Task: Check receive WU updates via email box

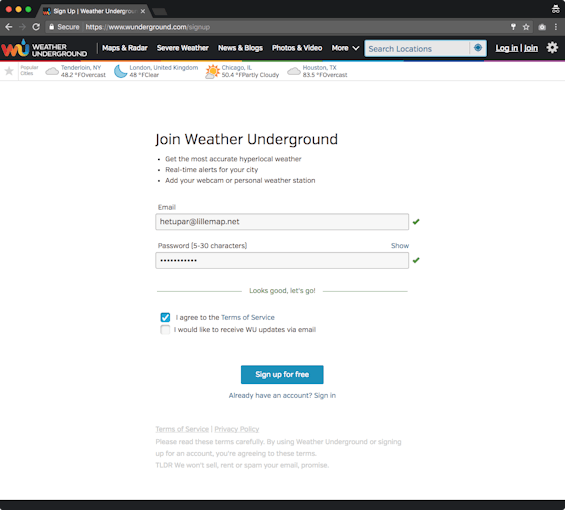Action: click(165, 329)
